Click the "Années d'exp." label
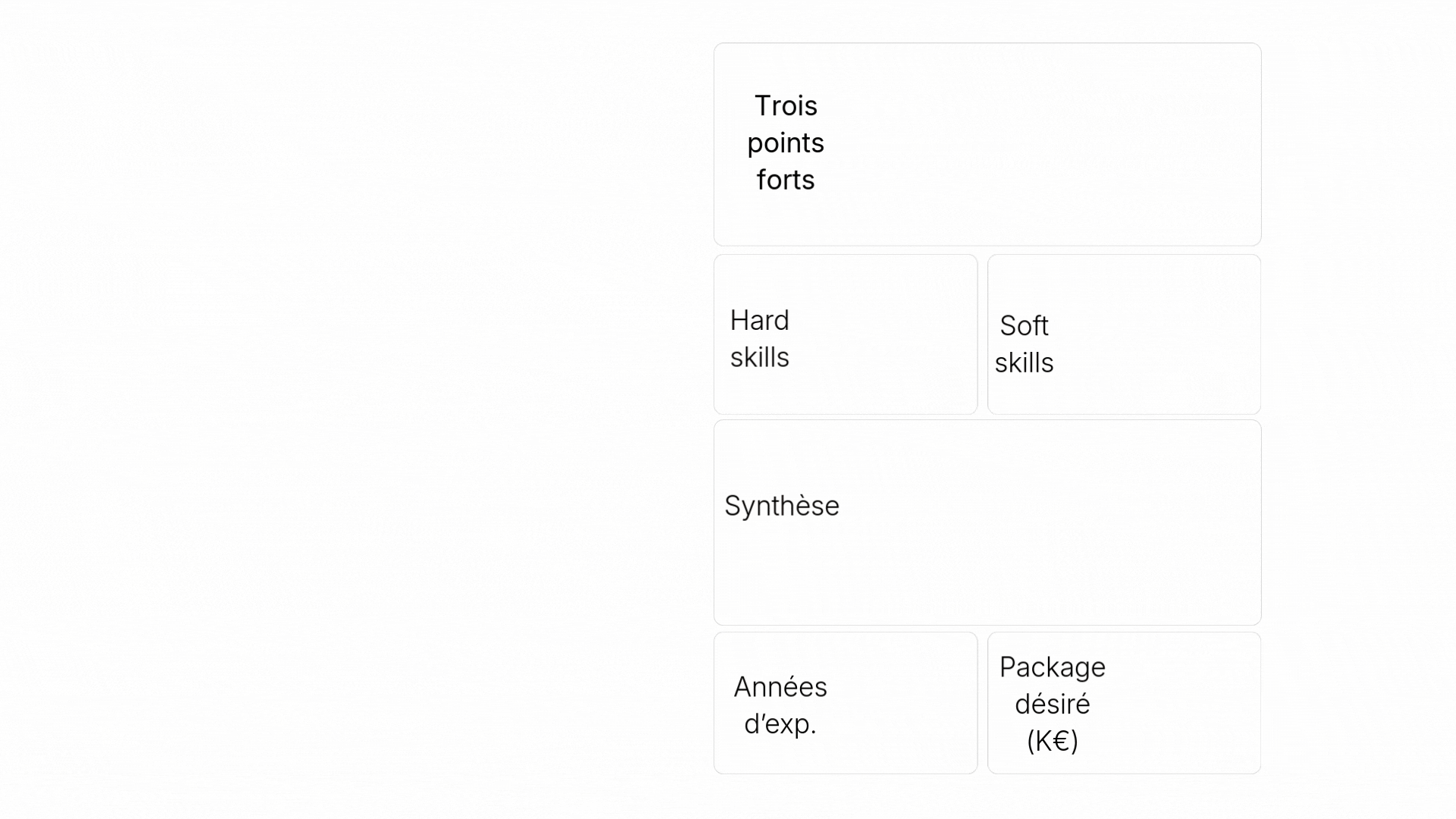Viewport: 1456px width, 819px height. pyautogui.click(x=780, y=705)
